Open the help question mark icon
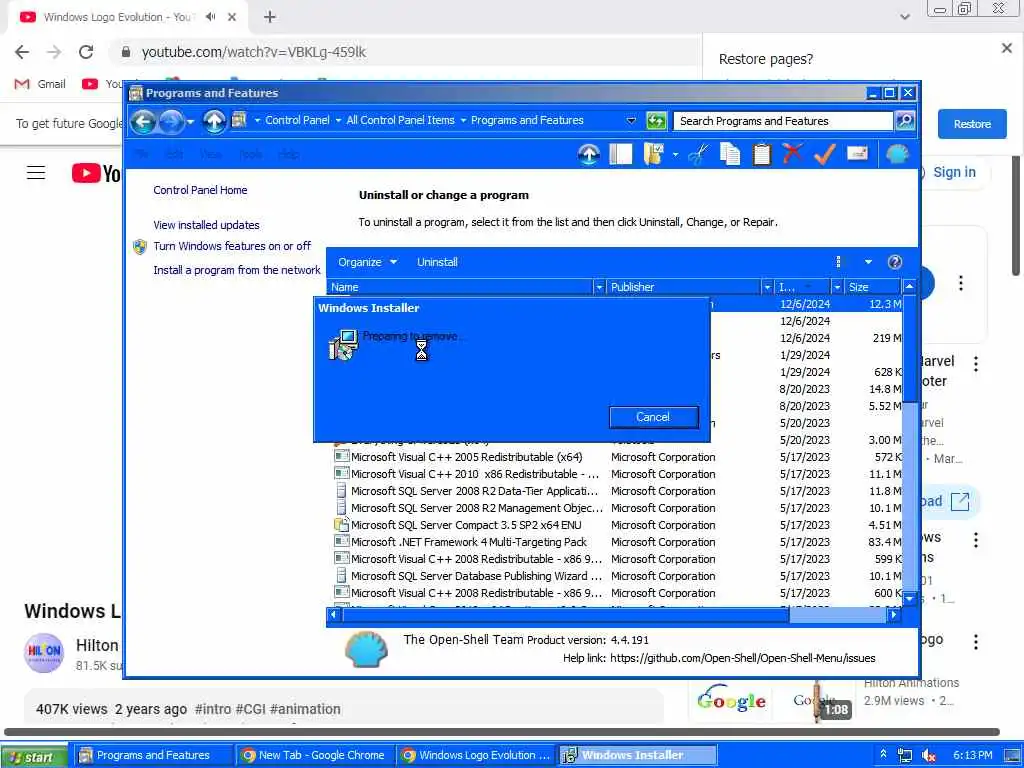 (x=895, y=262)
